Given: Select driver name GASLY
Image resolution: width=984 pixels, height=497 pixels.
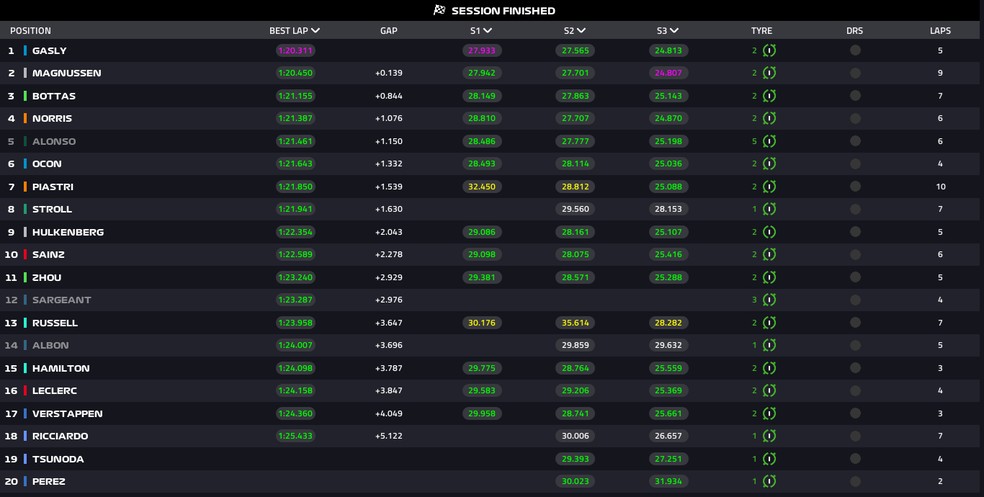Looking at the screenshot, I should (49, 50).
